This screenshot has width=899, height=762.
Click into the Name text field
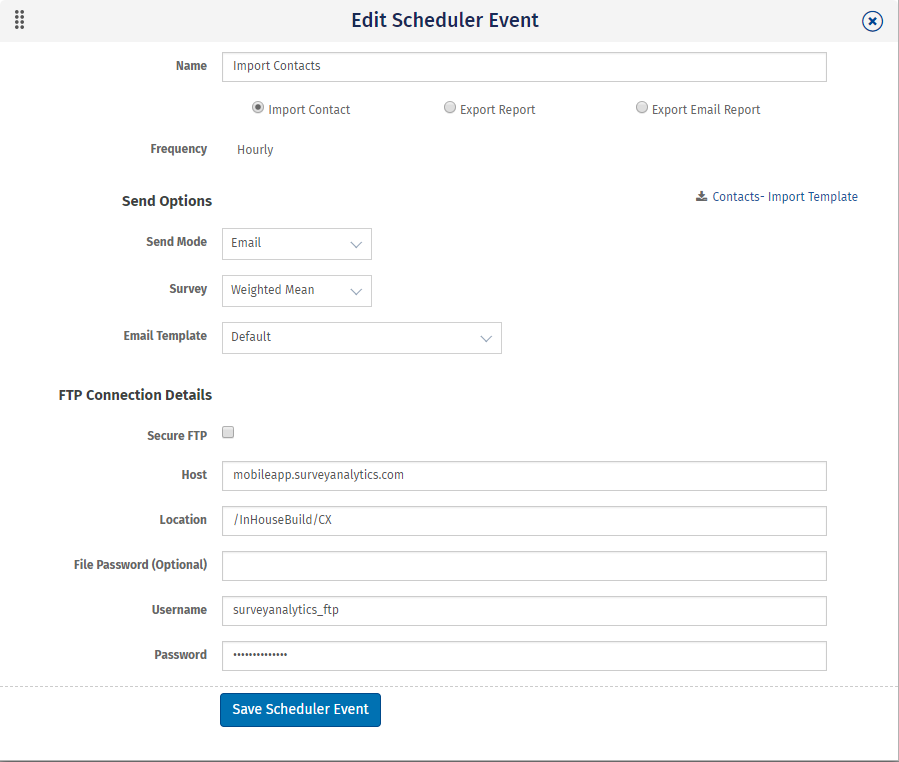524,67
